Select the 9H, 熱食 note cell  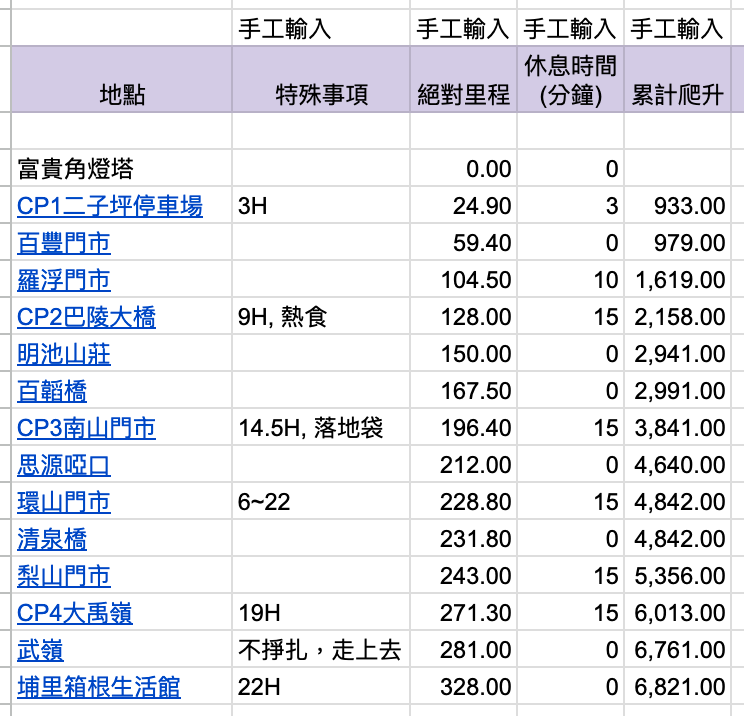pyautogui.click(x=321, y=316)
